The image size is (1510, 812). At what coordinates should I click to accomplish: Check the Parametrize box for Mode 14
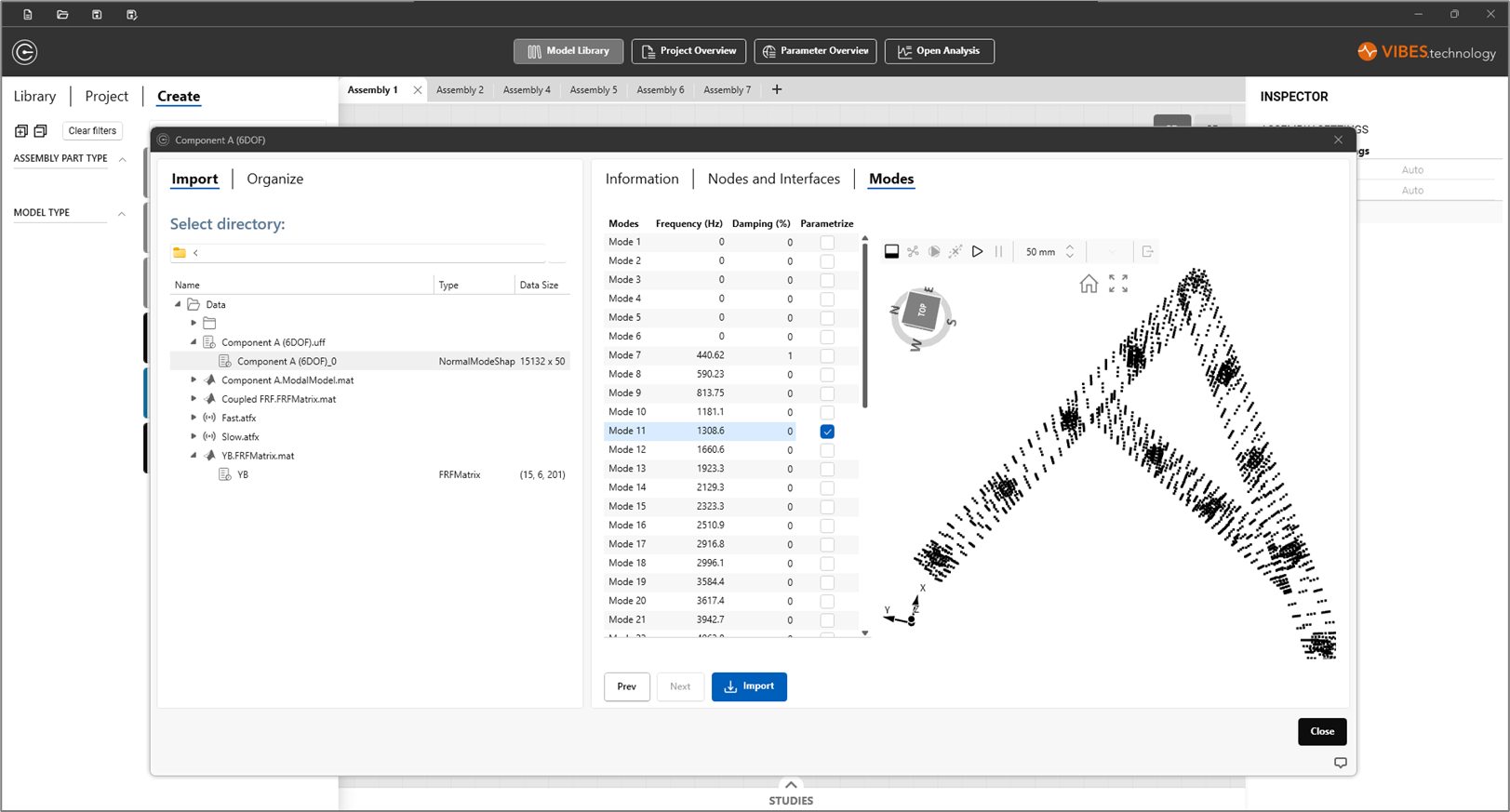[827, 488]
